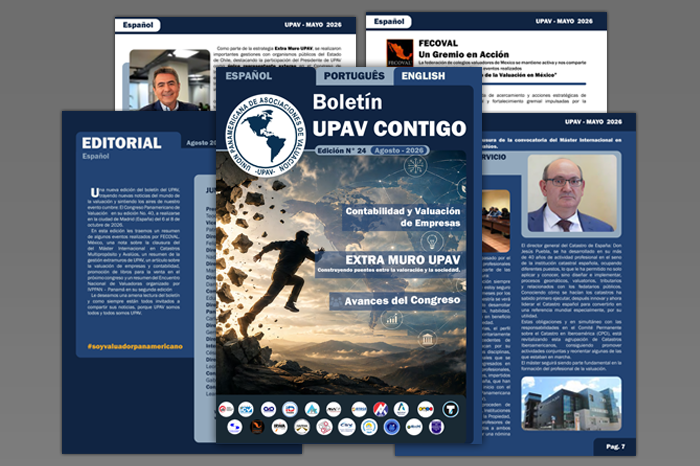Click the light blue triangle A logo

pyautogui.click(x=312, y=409)
